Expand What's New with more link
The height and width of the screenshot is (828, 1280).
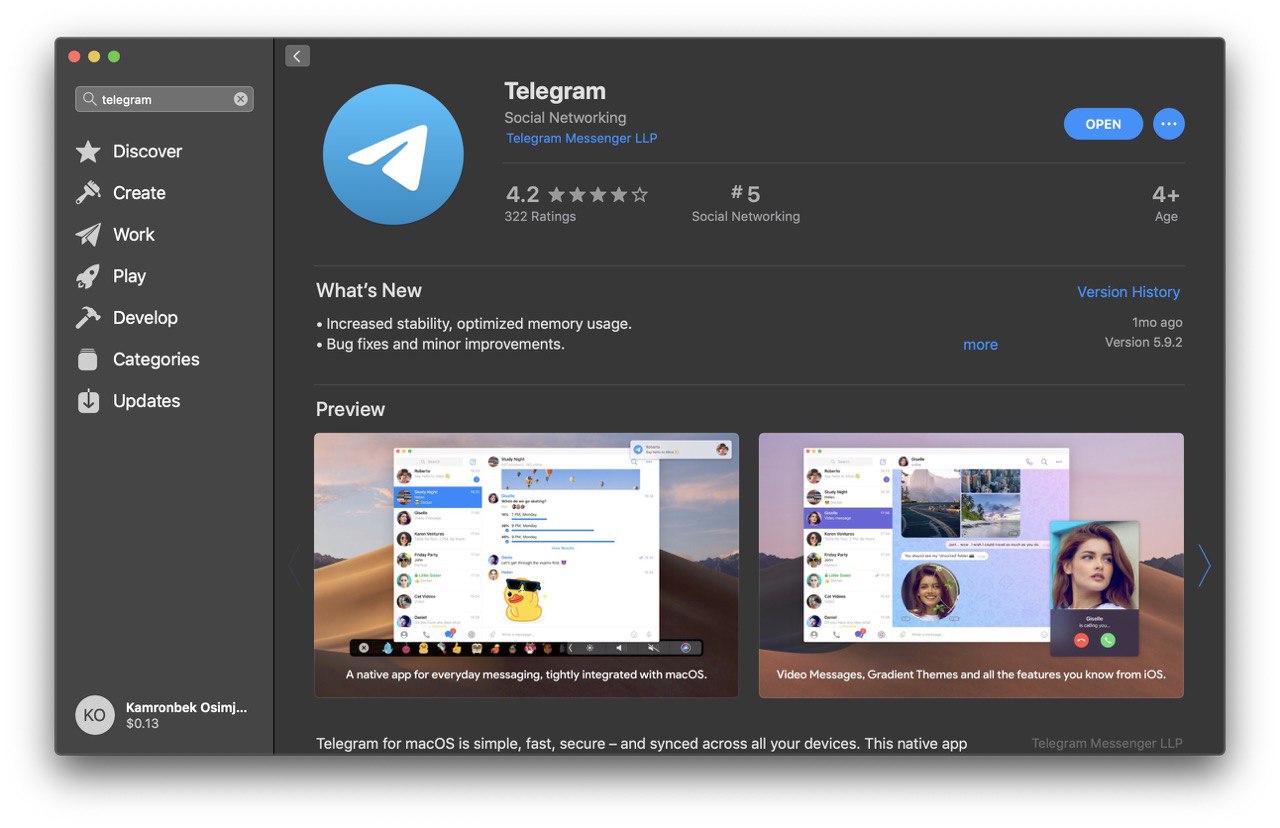[980, 344]
